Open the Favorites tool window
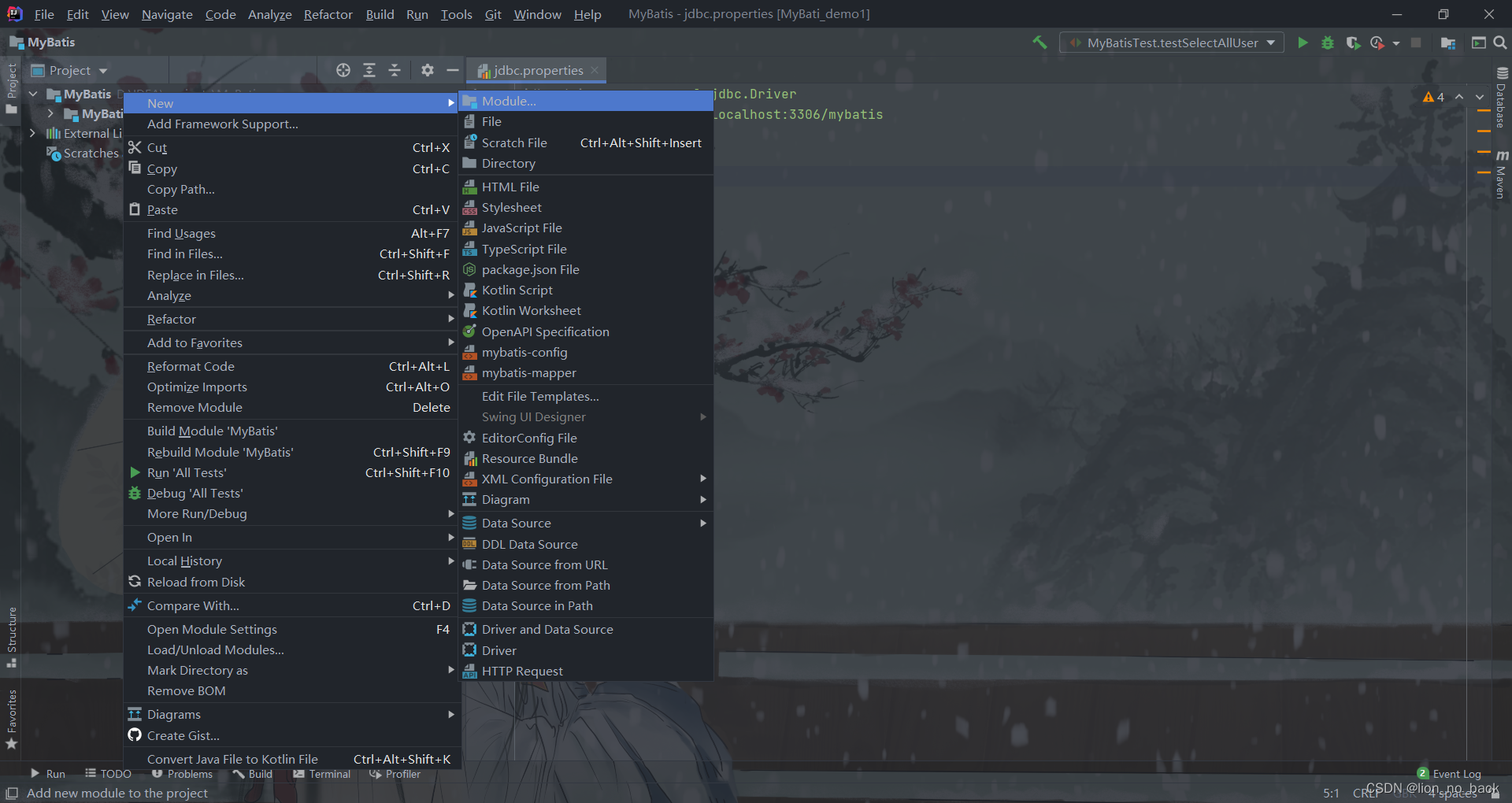The height and width of the screenshot is (803, 1512). (x=12, y=720)
